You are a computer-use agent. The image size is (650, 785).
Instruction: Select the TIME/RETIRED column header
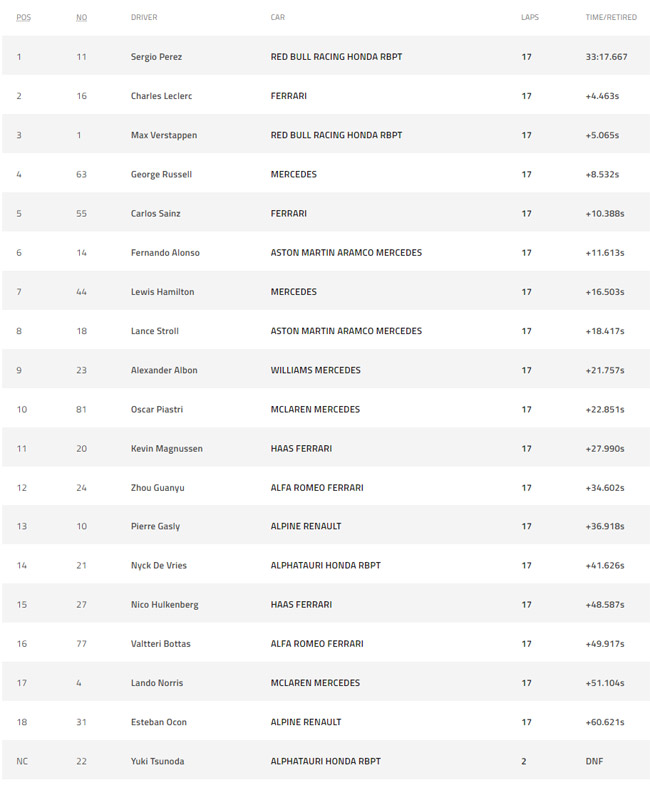pos(611,17)
